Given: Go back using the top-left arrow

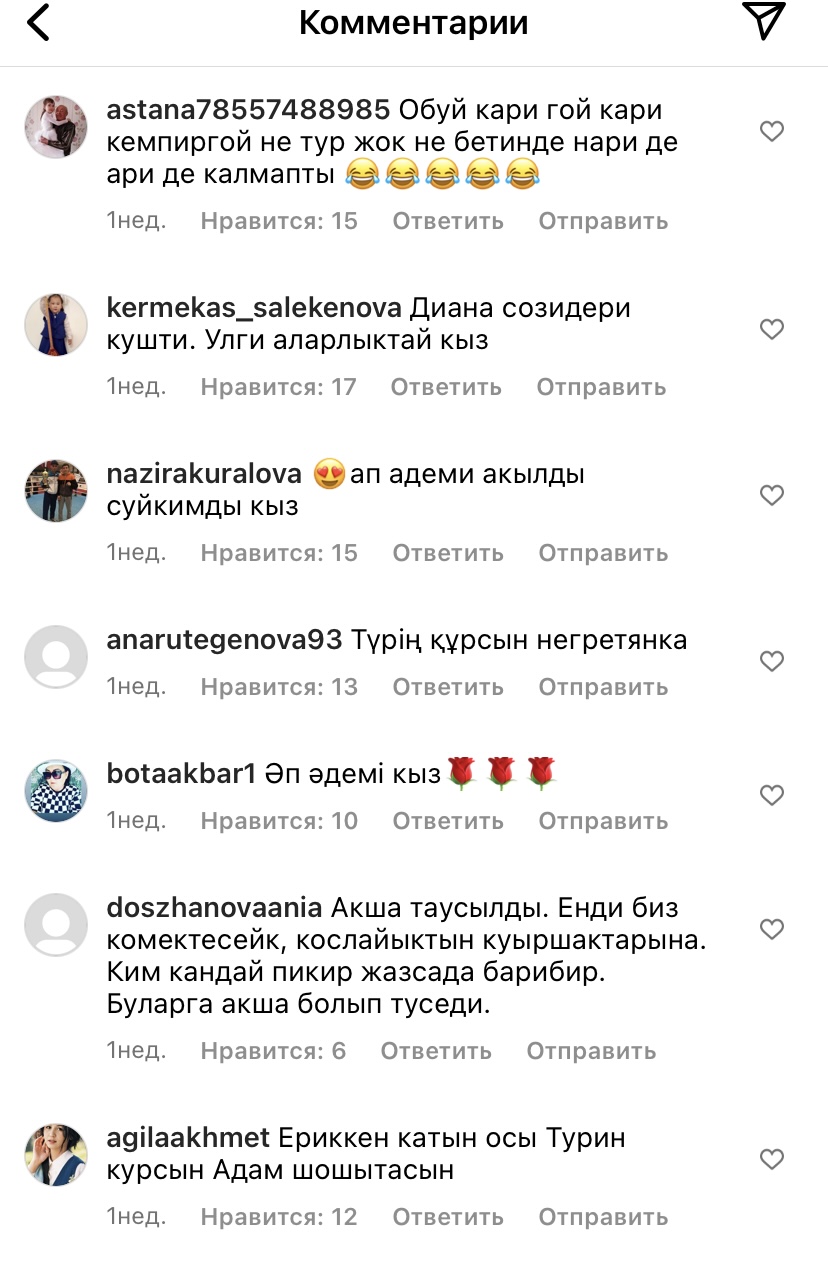Looking at the screenshot, I should click(38, 22).
